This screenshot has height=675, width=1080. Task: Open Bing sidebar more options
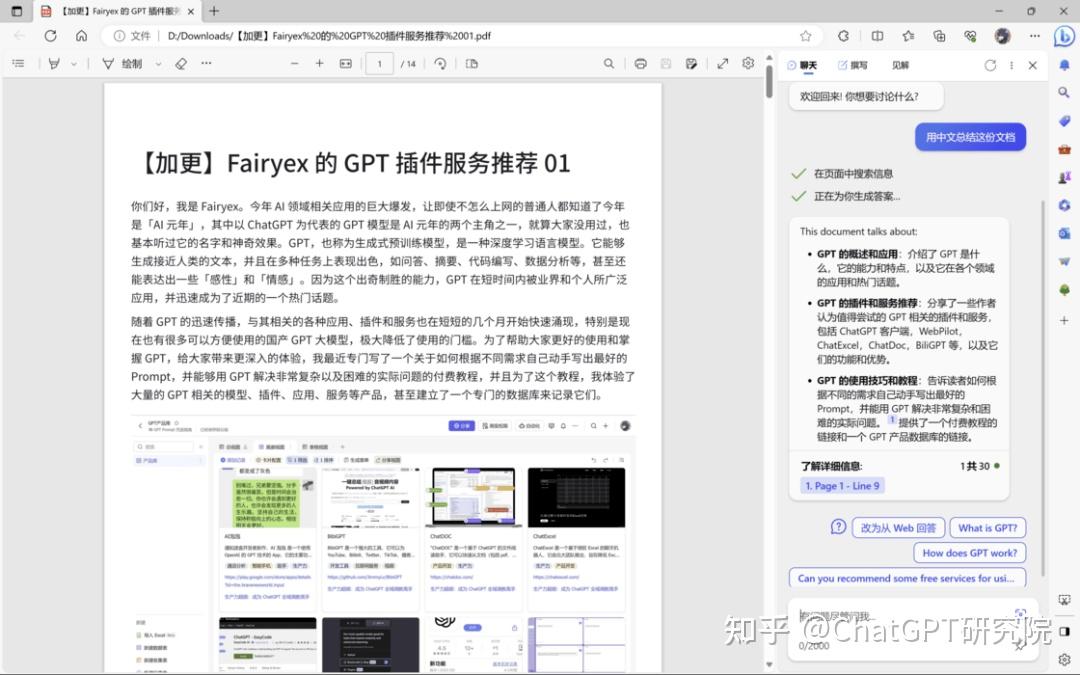coord(1011,65)
